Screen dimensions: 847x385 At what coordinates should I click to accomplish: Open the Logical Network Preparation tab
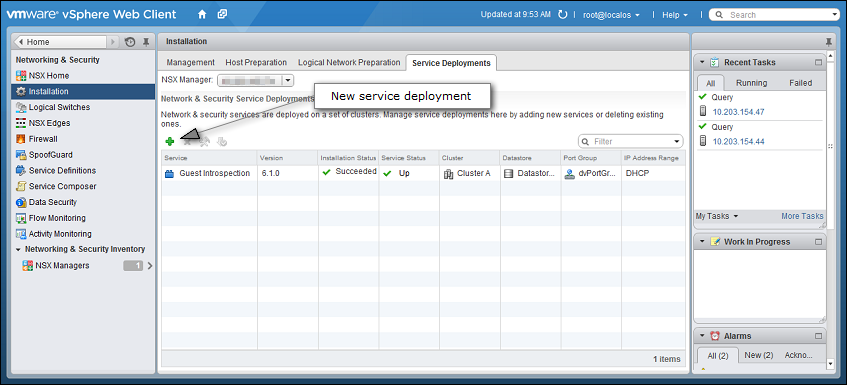(349, 63)
